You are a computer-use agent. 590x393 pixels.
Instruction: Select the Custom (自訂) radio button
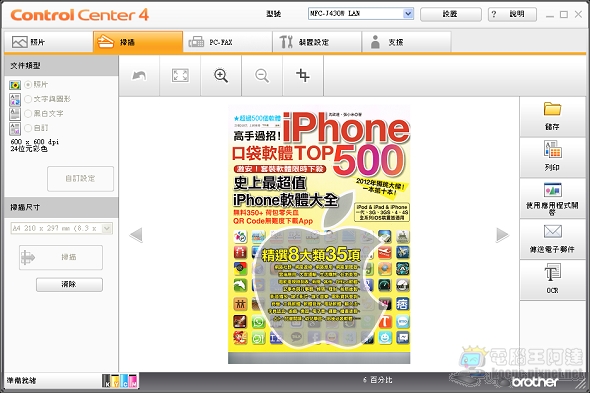point(28,128)
